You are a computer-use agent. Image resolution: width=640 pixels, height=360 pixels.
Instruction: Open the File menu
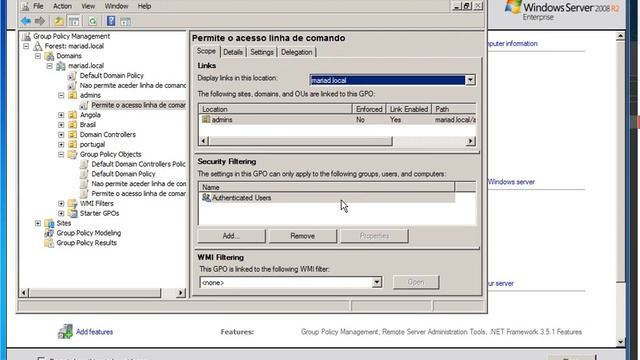coord(38,6)
